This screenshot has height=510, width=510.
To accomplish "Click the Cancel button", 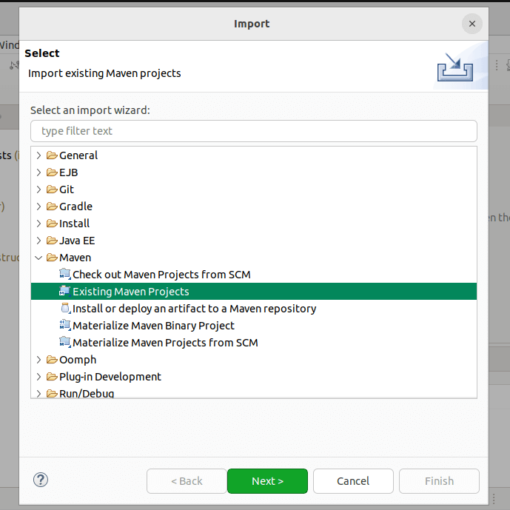I will [x=353, y=481].
